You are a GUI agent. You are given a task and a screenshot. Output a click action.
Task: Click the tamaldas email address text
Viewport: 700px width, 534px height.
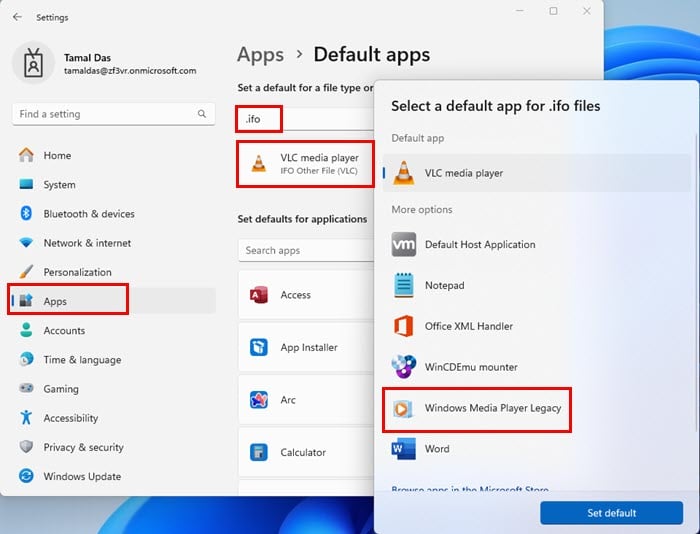click(130, 71)
